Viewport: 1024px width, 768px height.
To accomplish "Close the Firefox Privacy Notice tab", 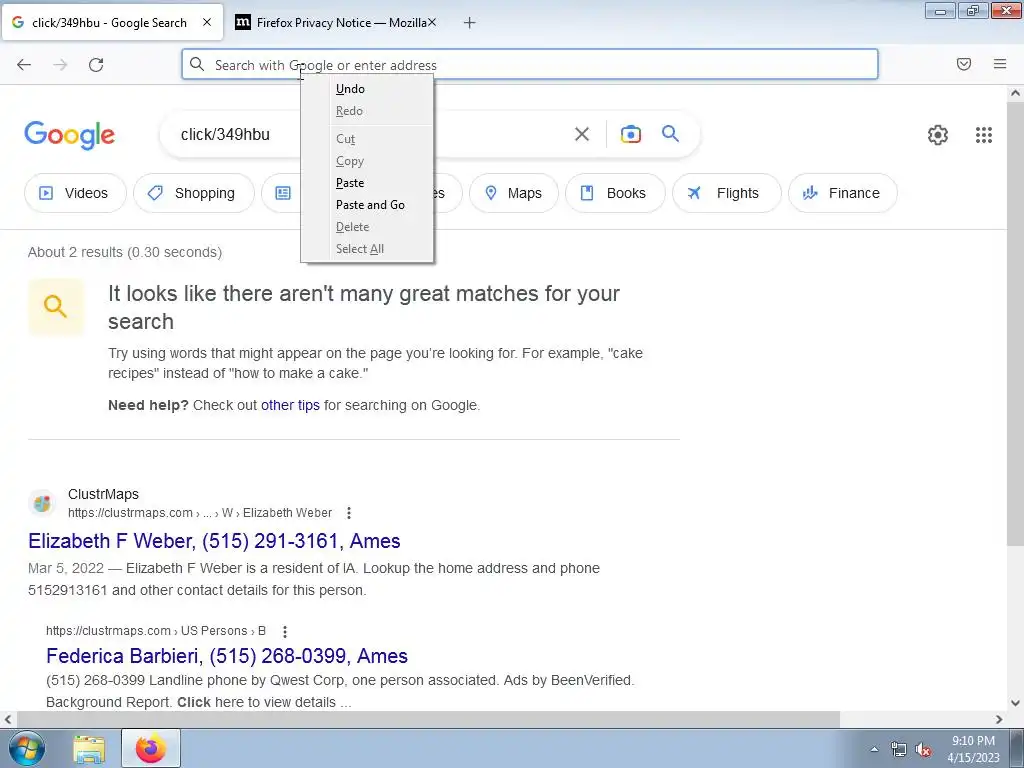I will [432, 22].
